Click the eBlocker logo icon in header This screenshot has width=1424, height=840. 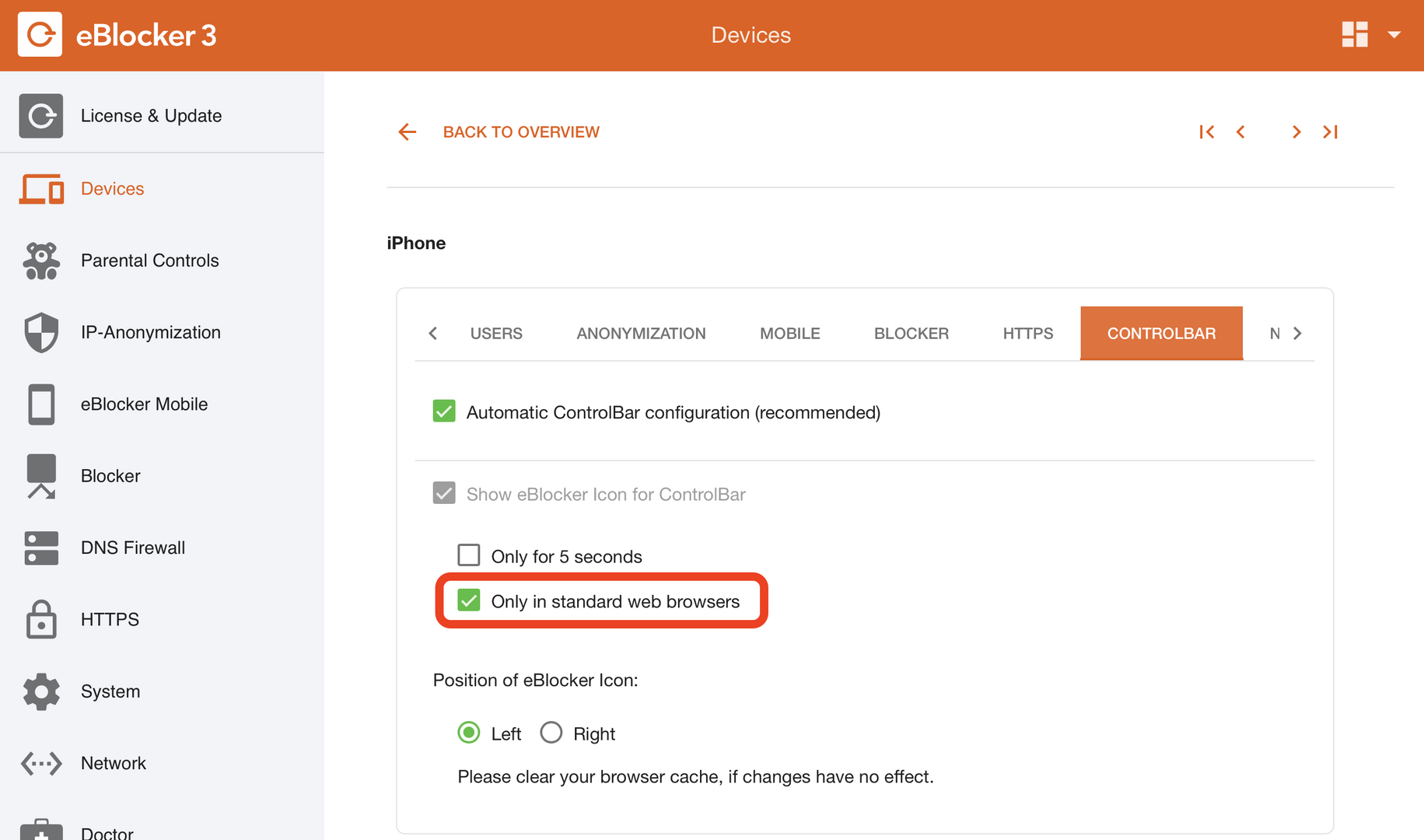(40, 34)
